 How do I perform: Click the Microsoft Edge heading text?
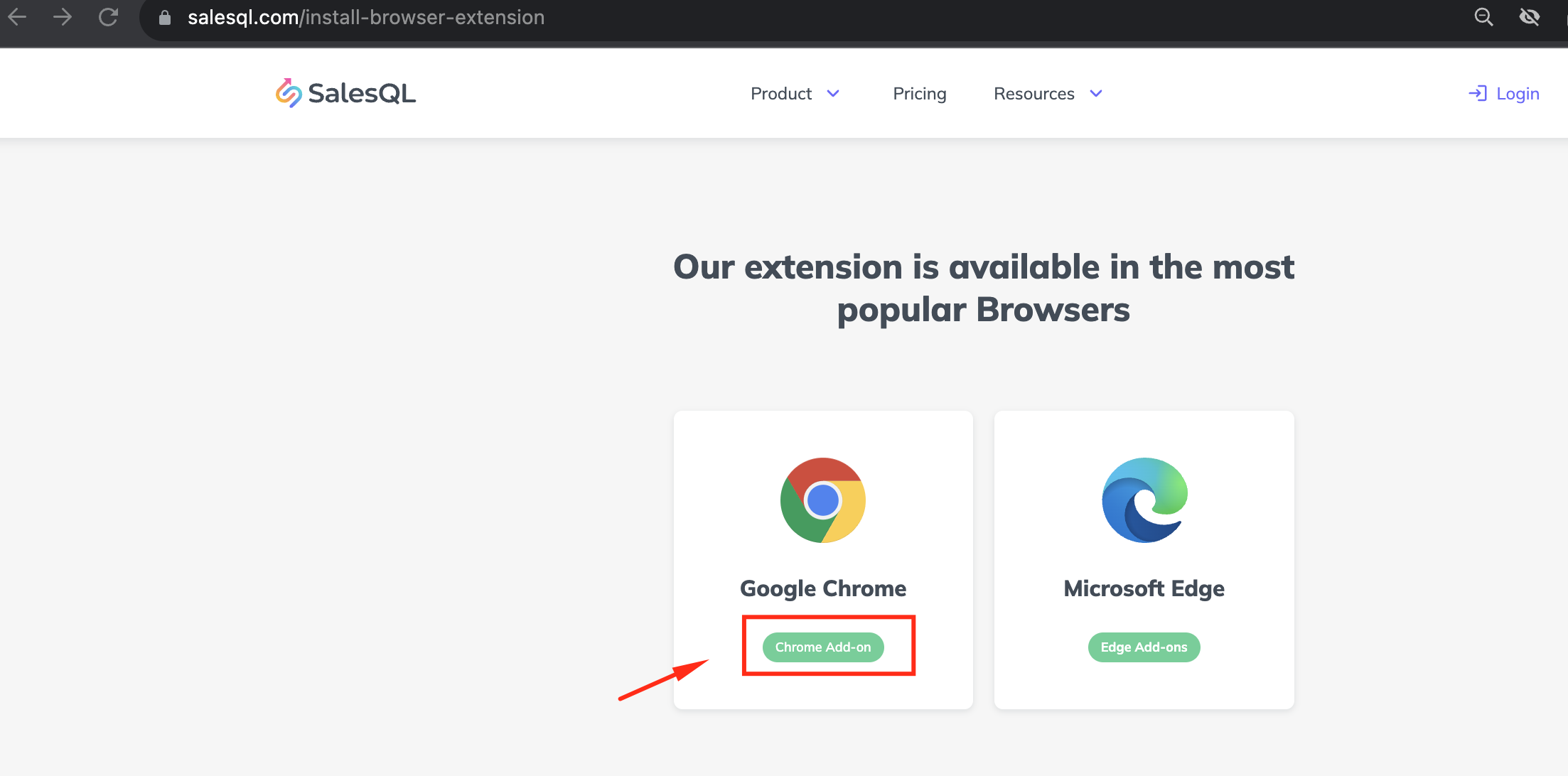pos(1144,589)
